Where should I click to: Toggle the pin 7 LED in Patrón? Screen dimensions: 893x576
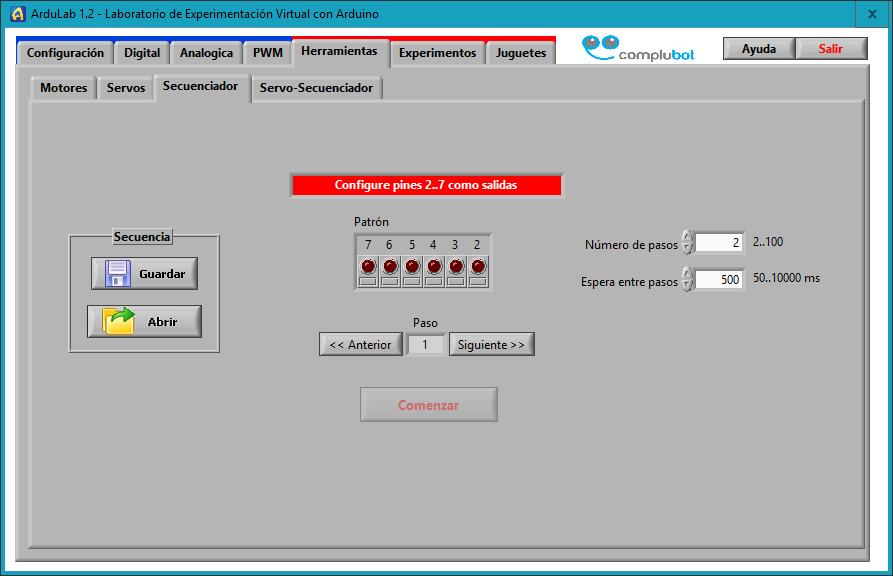(368, 266)
